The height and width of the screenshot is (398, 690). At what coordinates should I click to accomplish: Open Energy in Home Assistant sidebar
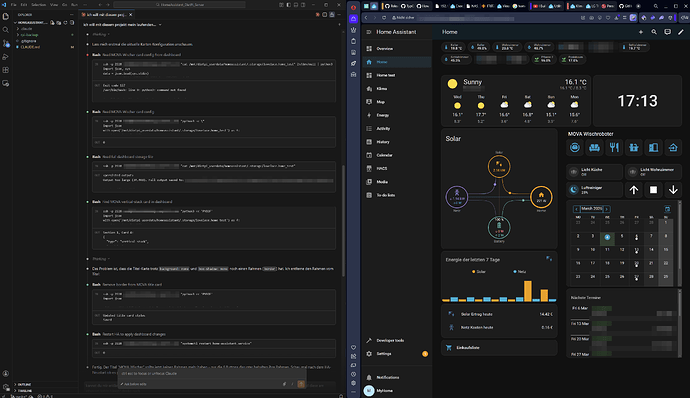397,115
